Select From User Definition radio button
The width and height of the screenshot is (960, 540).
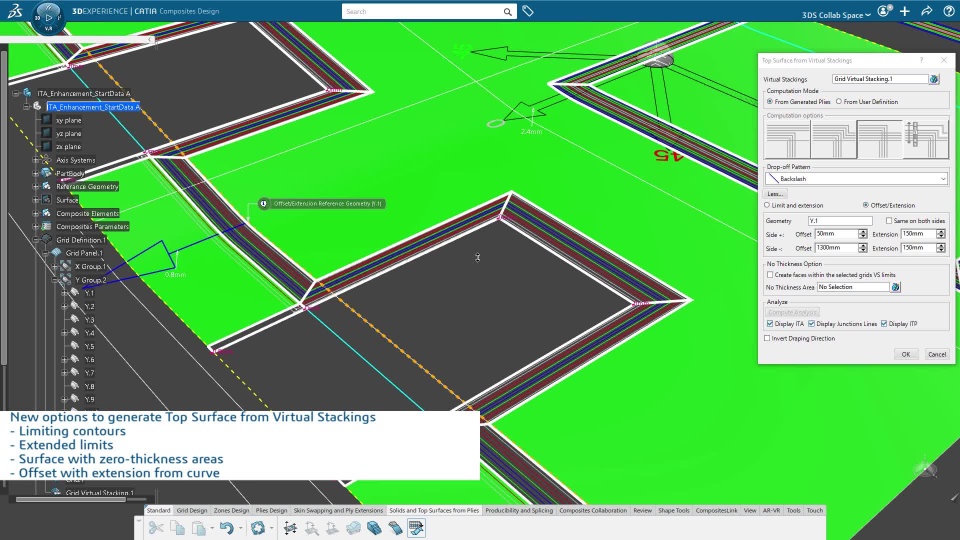839,102
